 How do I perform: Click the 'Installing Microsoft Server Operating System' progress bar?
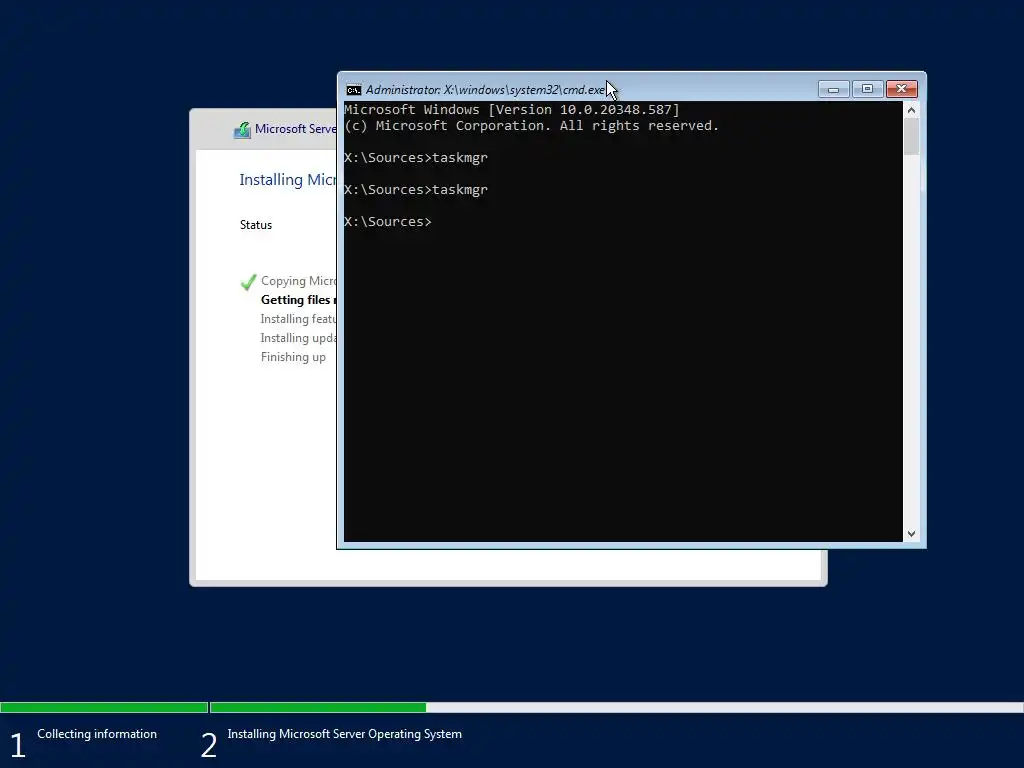pos(616,707)
